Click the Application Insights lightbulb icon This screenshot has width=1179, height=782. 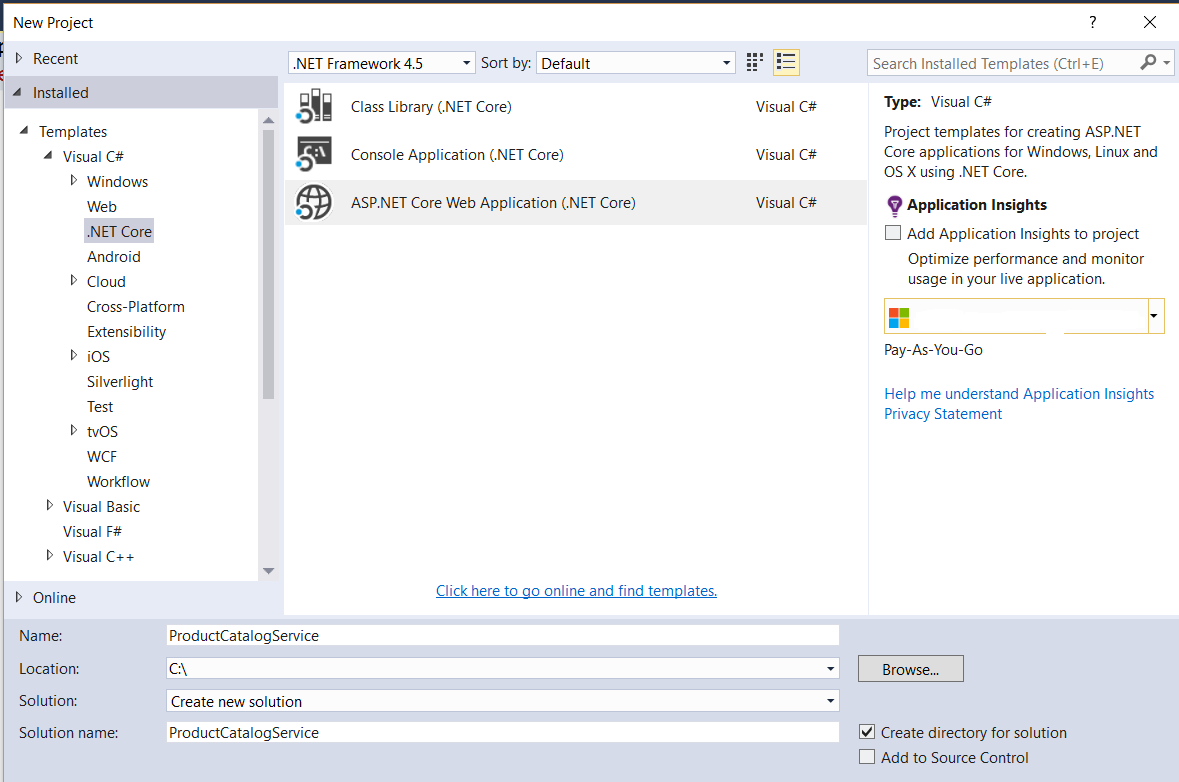(894, 205)
